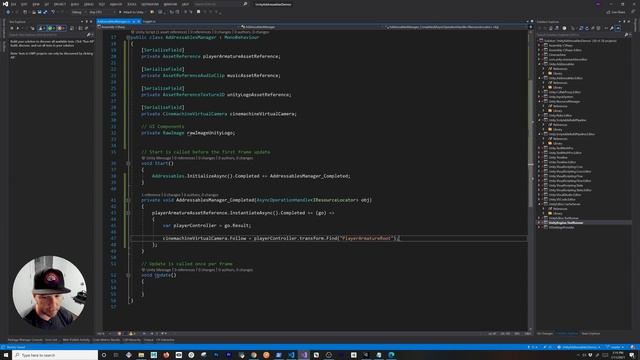Toggle the total tests filter in Test Explorer
The height and width of the screenshot is (360, 640).
[x=42, y=28]
